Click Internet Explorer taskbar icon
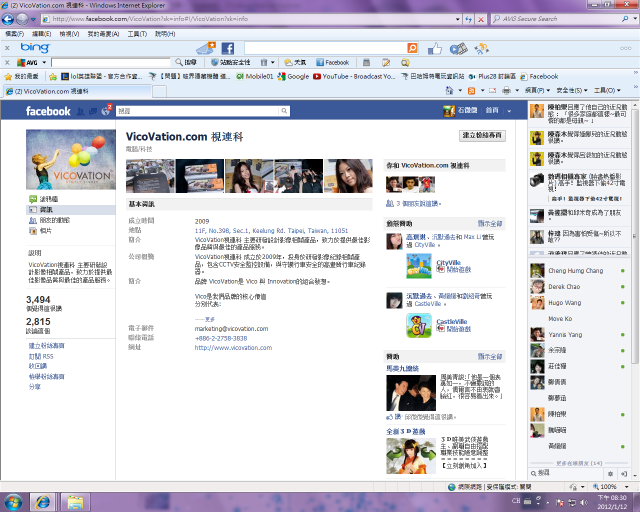This screenshot has width=640, height=512. (43, 502)
